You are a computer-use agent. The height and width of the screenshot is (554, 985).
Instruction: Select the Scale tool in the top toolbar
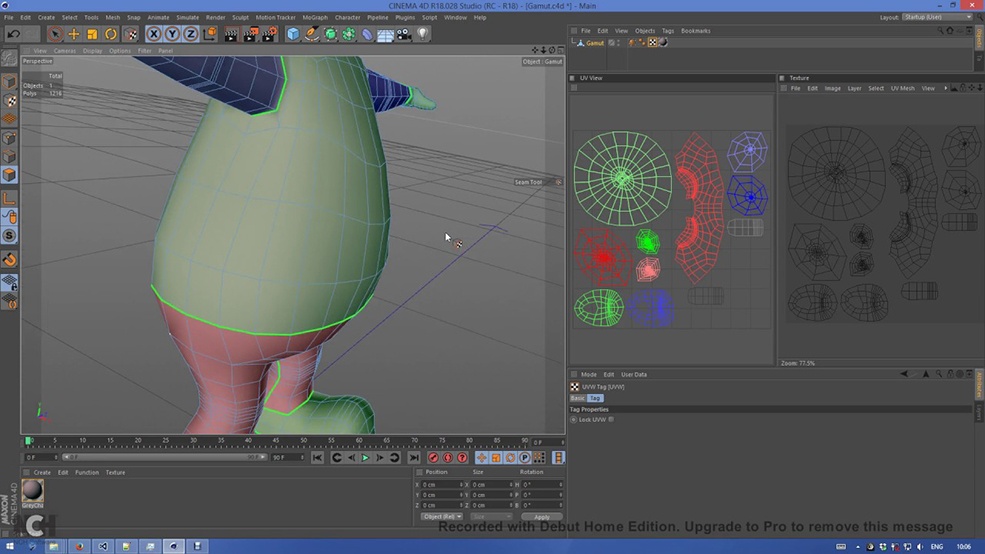pyautogui.click(x=92, y=34)
